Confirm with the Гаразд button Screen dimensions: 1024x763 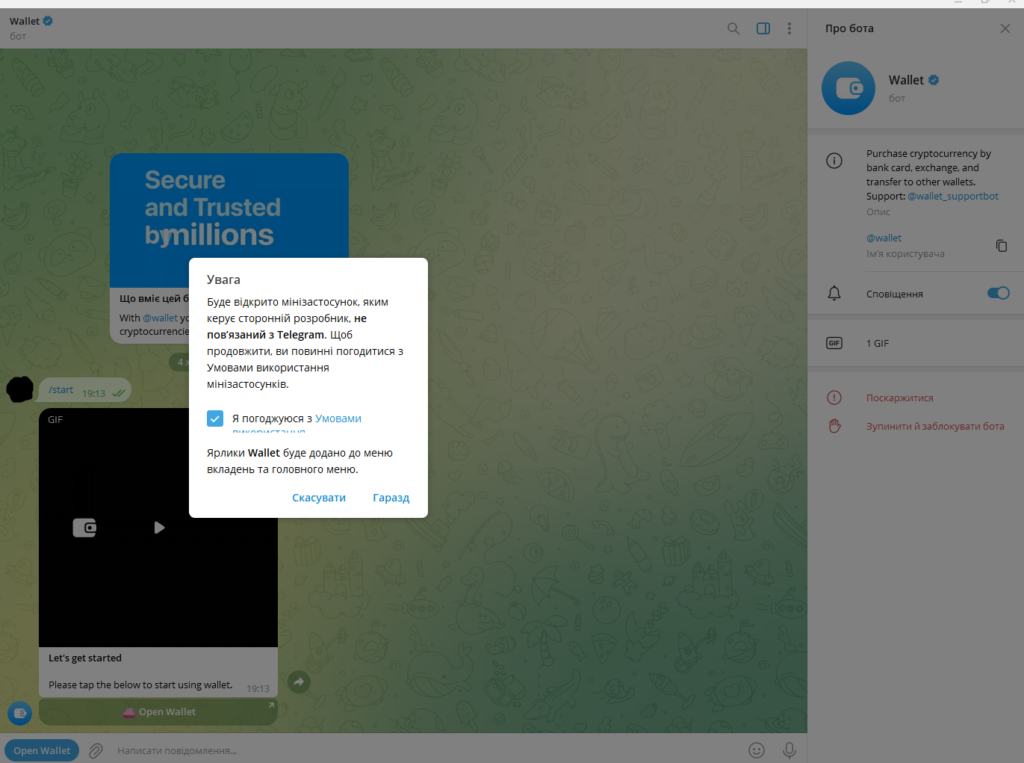click(x=391, y=498)
